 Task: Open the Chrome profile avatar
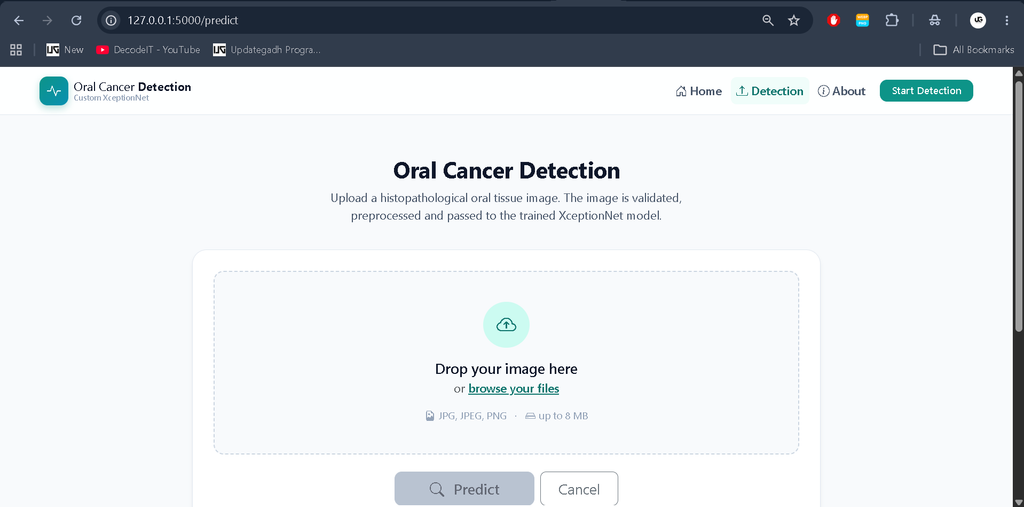[x=978, y=20]
